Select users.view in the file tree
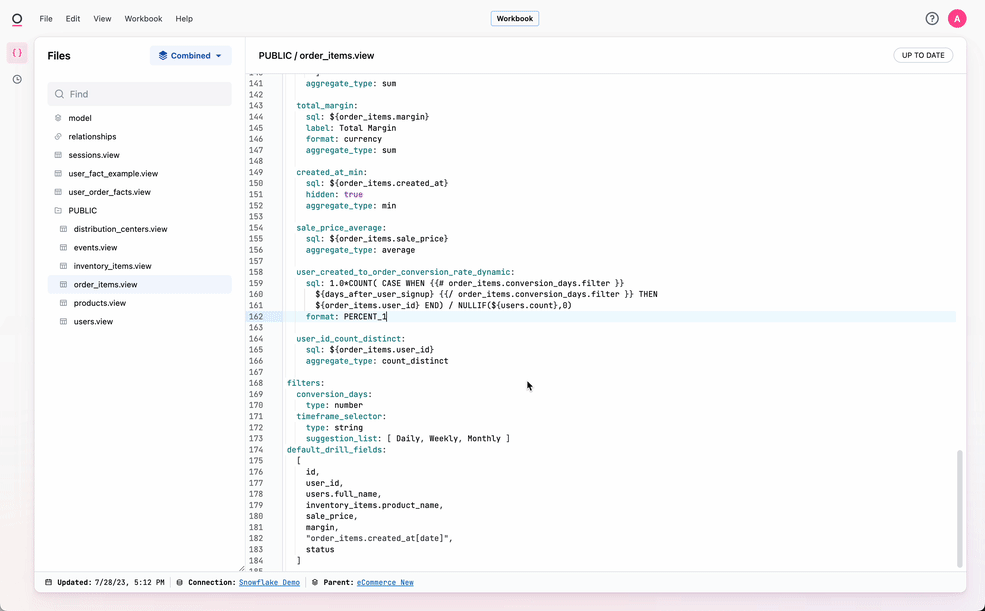 point(93,322)
